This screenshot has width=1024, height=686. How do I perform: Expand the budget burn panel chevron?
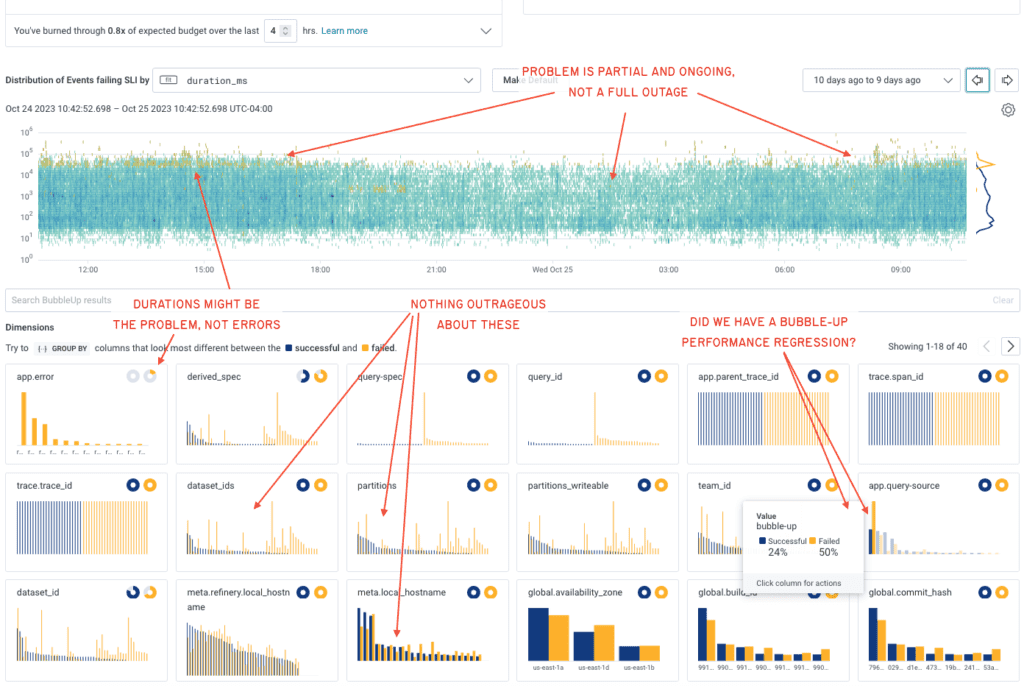click(486, 31)
